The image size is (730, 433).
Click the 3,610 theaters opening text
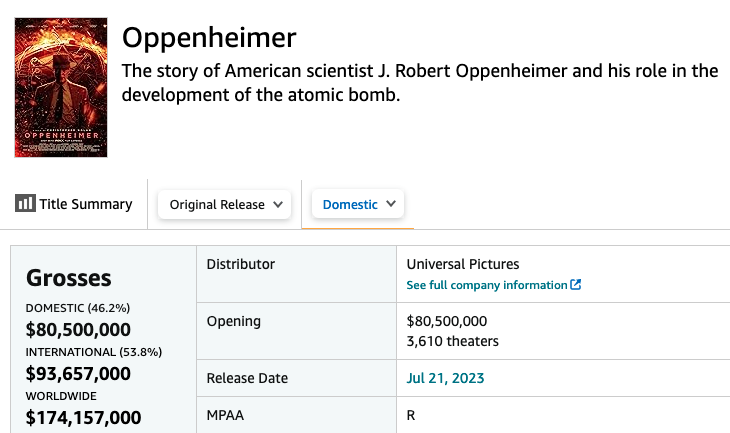click(453, 341)
